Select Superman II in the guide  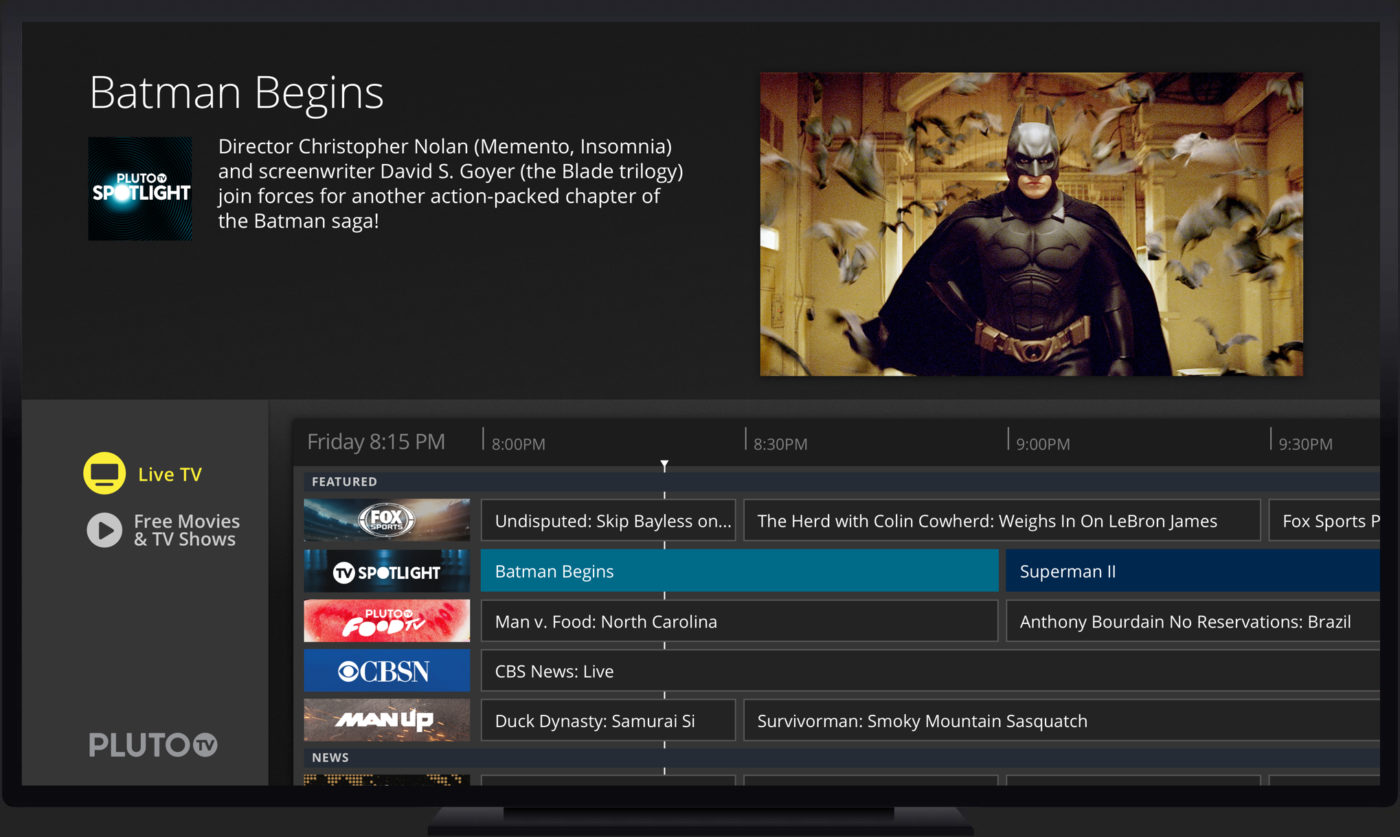1193,571
